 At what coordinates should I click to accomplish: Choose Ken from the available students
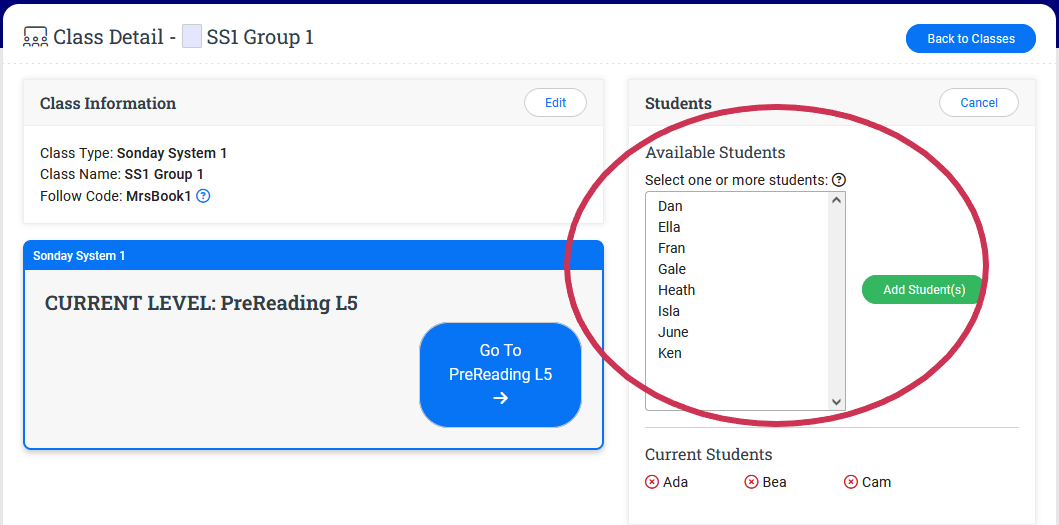point(670,353)
